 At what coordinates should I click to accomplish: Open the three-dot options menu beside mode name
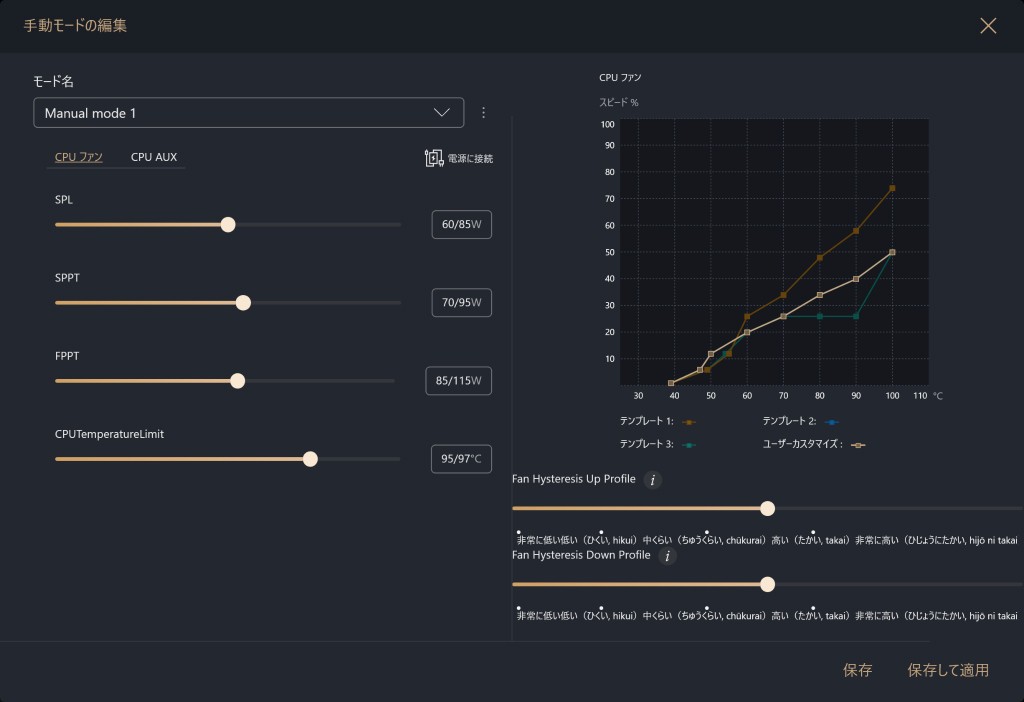(x=484, y=113)
